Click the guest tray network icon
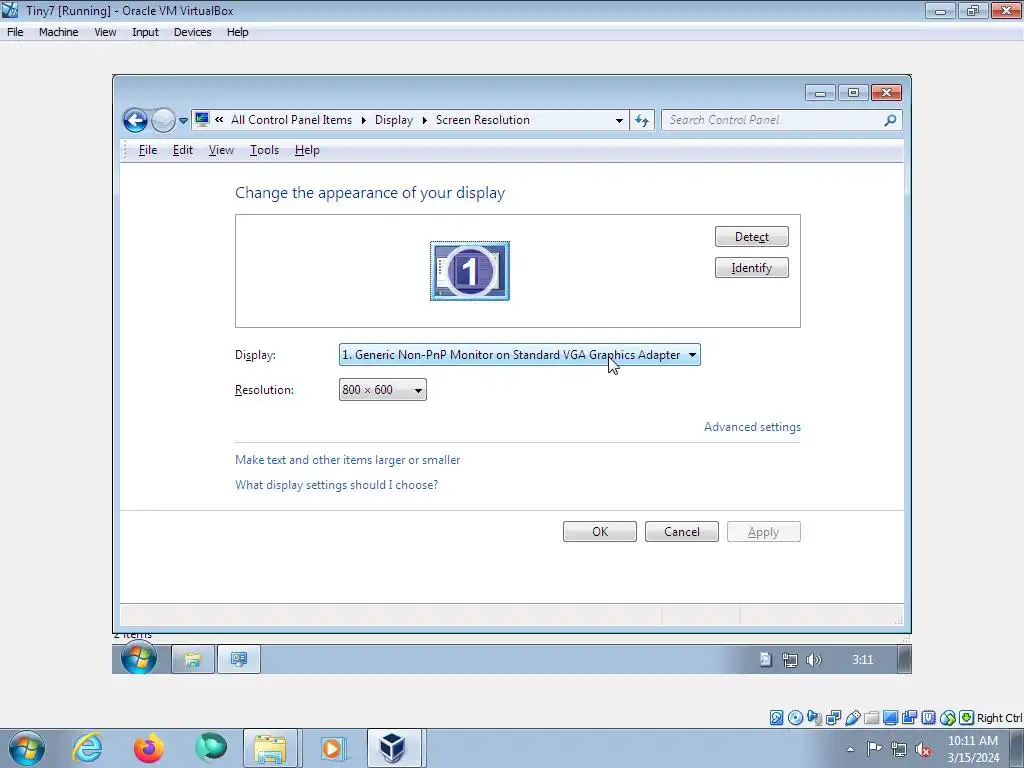Screen dimensions: 1024x768 (790, 660)
